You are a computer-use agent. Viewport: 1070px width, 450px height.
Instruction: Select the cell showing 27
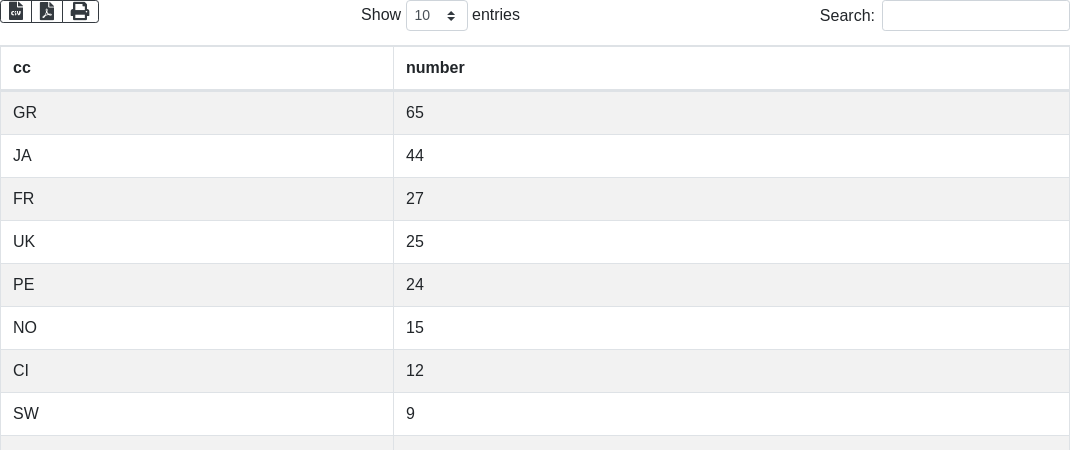(732, 199)
